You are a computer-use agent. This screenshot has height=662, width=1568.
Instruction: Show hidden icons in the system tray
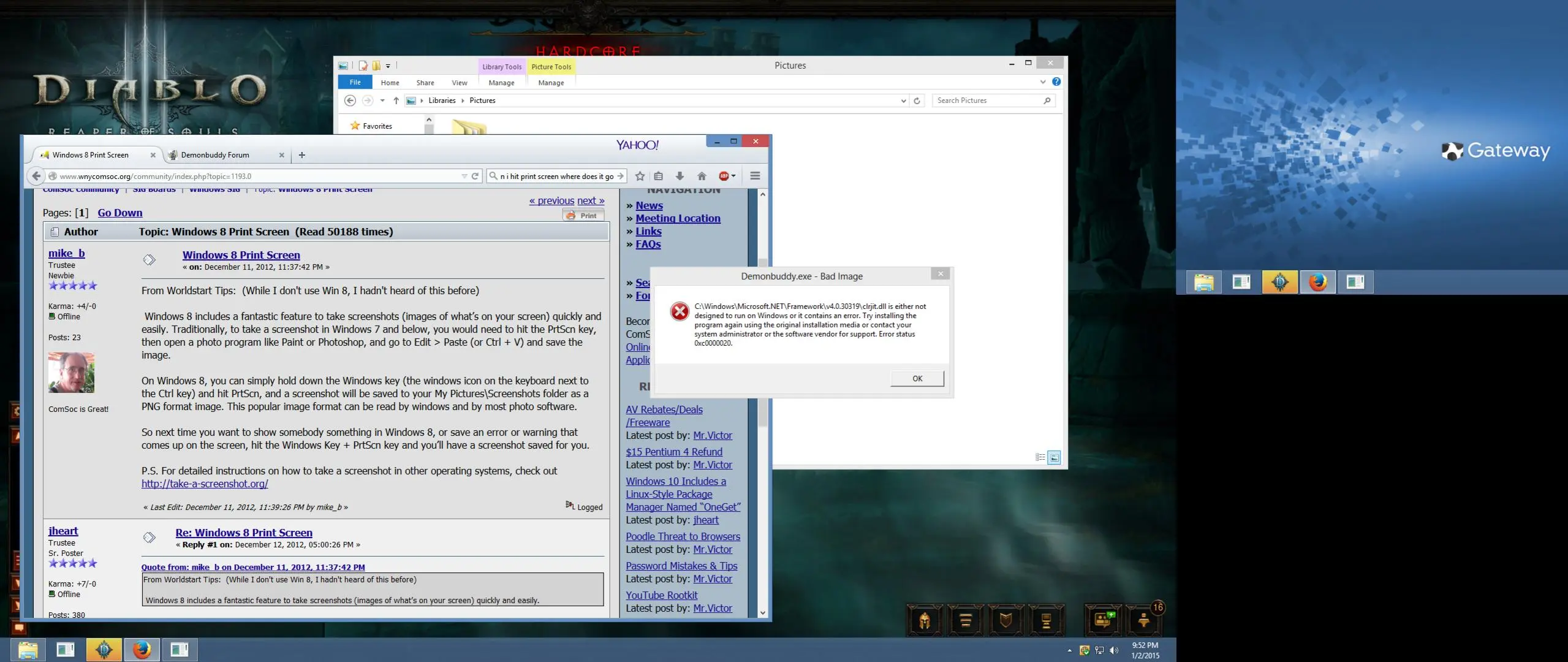[x=1069, y=650]
